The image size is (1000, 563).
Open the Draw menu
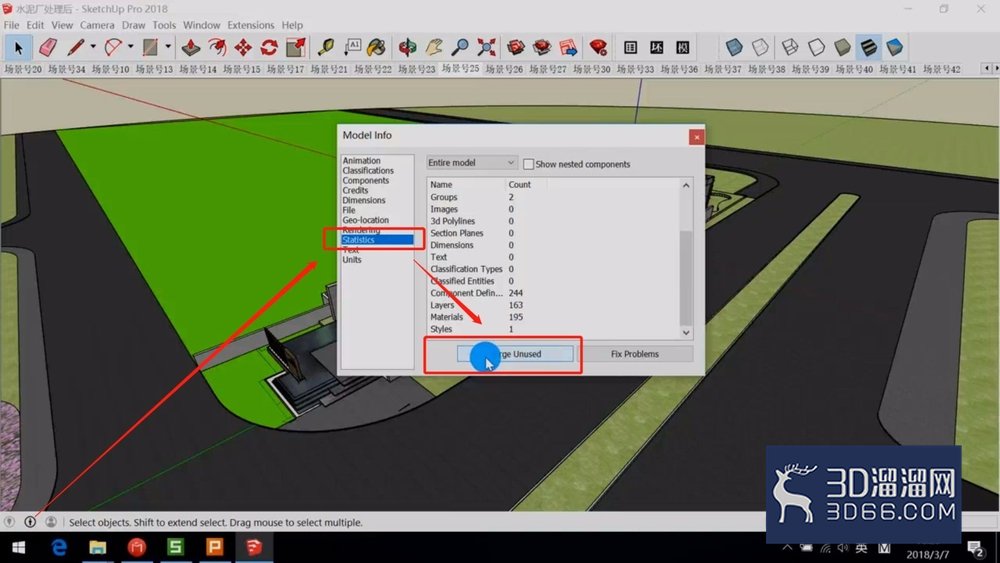point(133,25)
